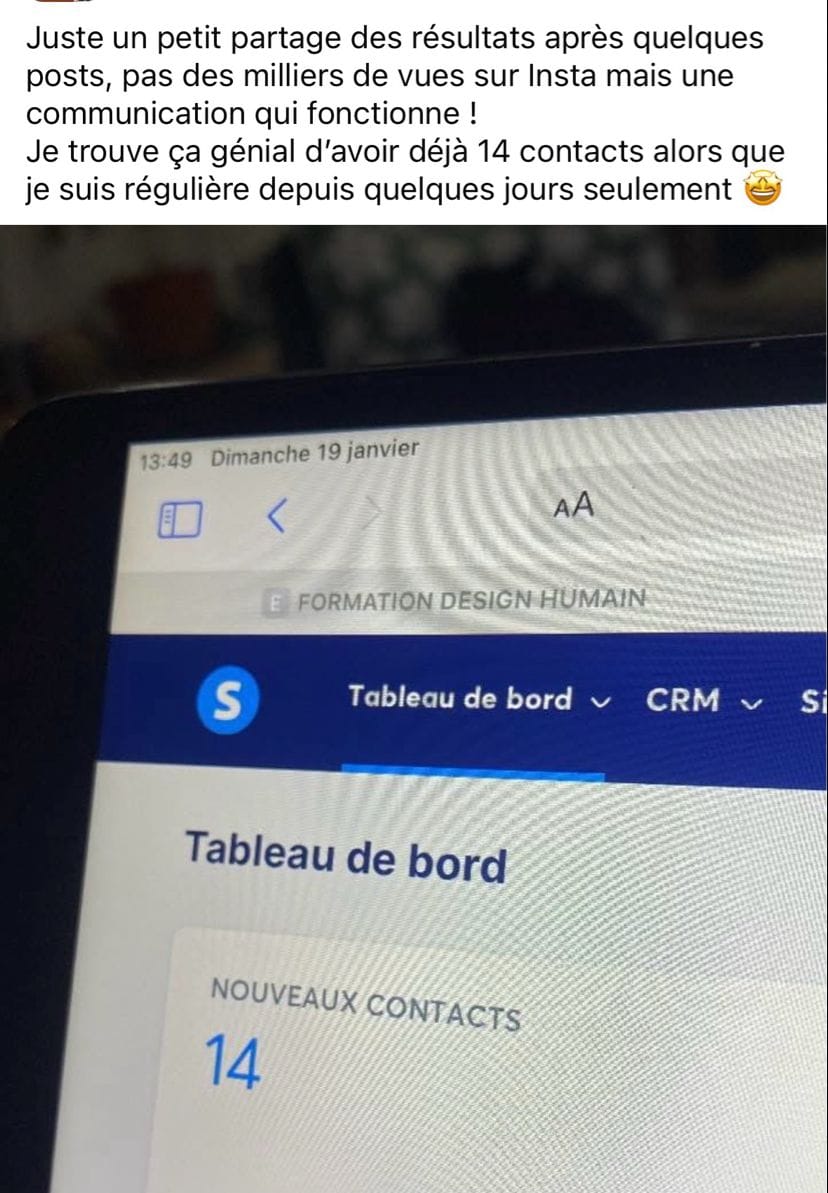Open the CRM menu

point(682,701)
